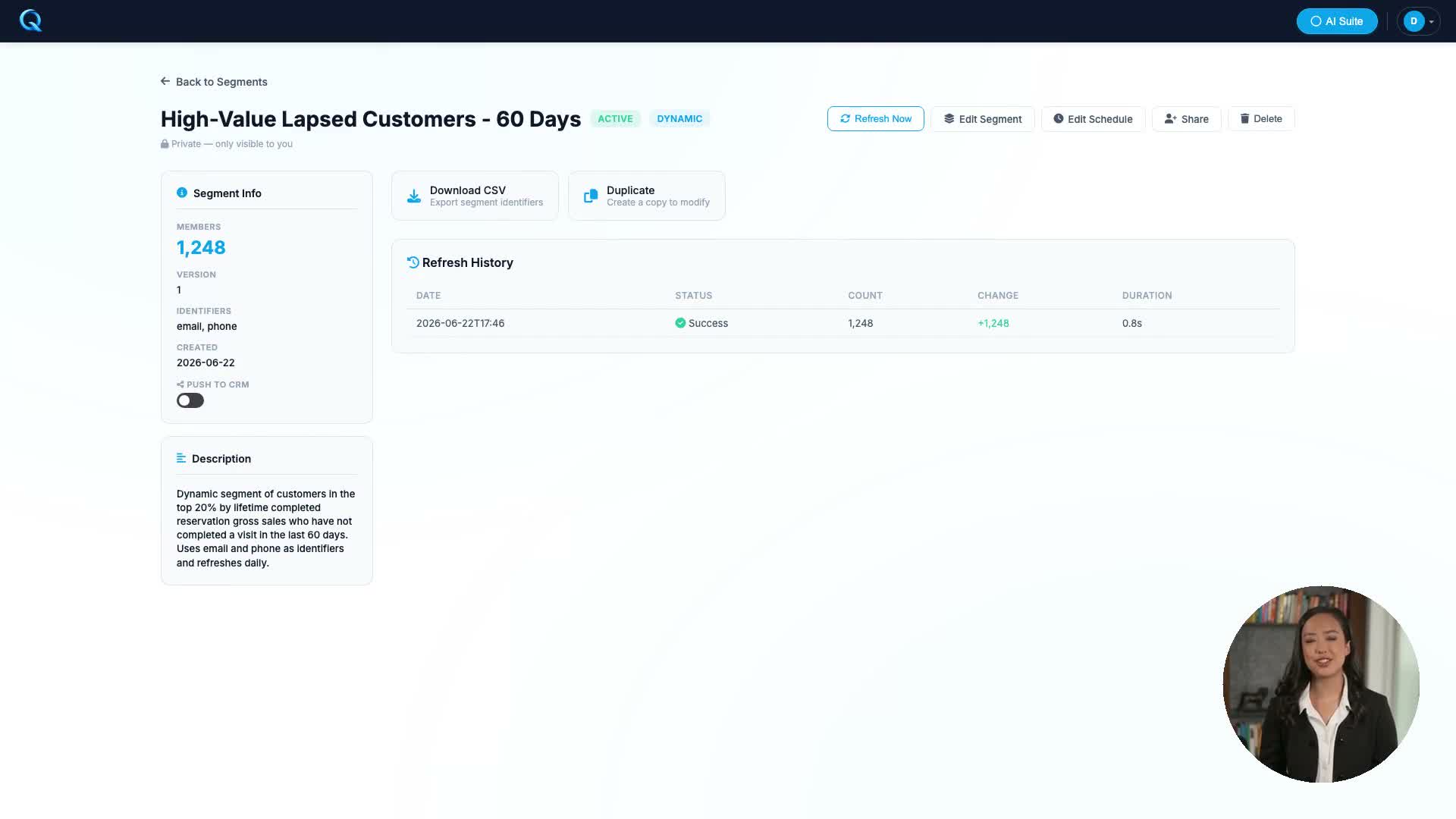Click the DURATION column header
Image resolution: width=1456 pixels, height=819 pixels.
click(x=1147, y=296)
